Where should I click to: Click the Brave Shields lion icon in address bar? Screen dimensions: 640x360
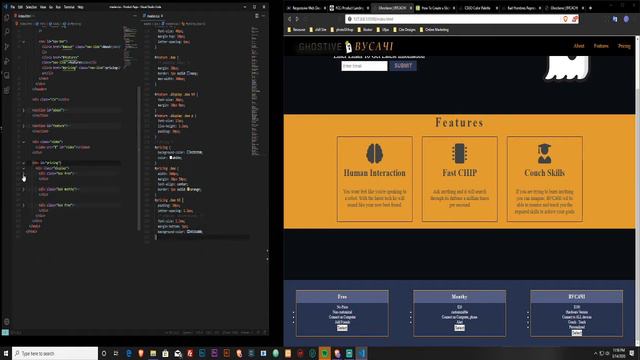click(565, 19)
